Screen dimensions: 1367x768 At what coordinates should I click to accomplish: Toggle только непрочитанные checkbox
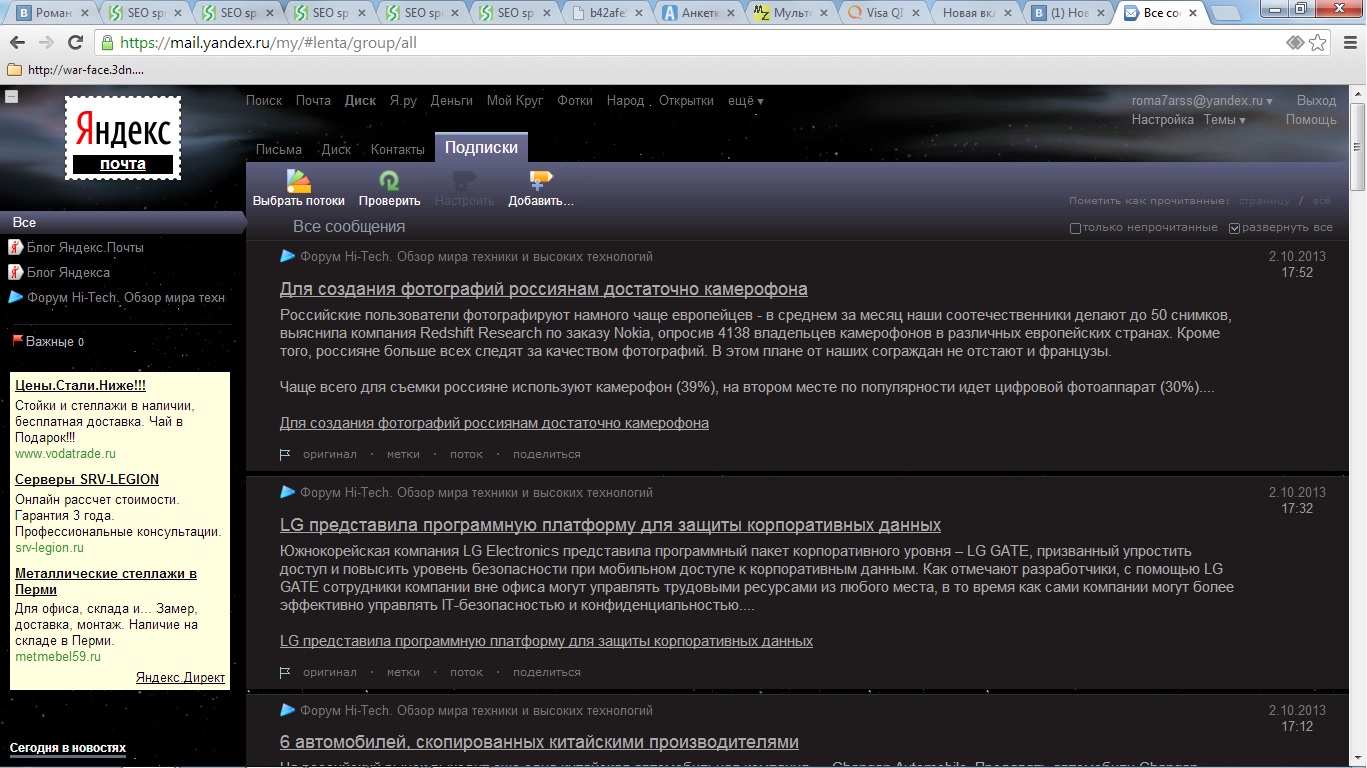tap(1076, 228)
